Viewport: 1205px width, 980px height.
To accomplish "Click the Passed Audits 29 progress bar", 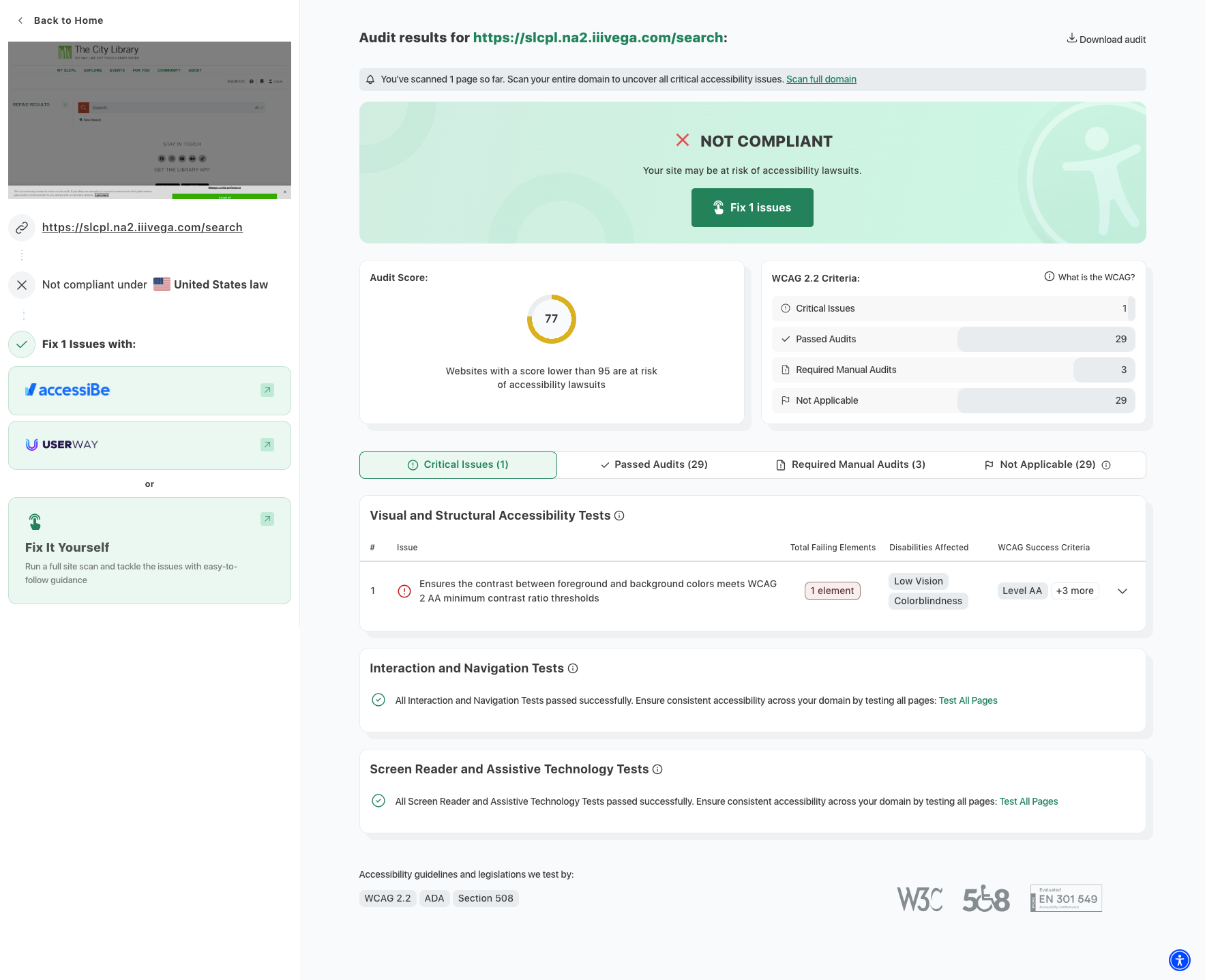I will (1046, 339).
